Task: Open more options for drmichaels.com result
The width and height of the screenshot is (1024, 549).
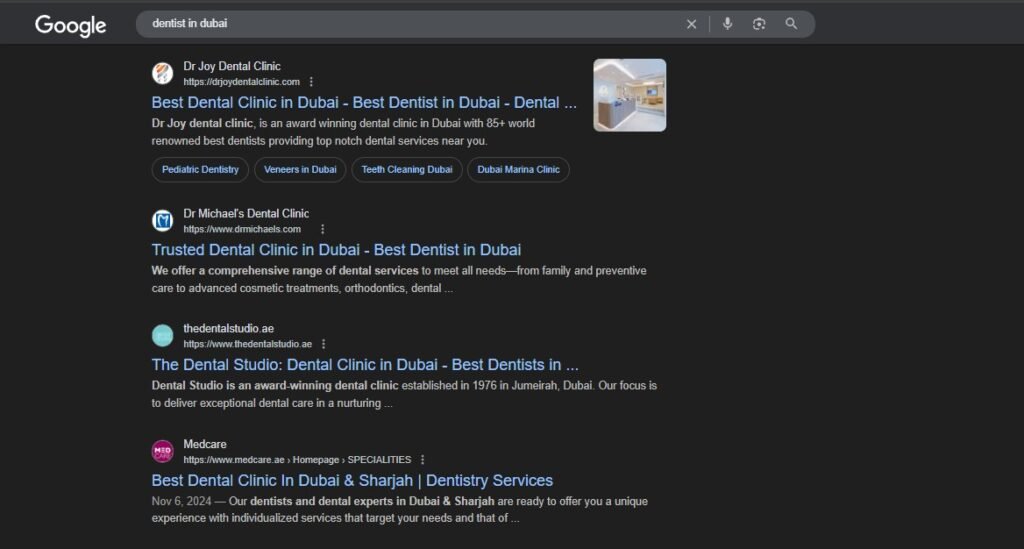Action: coord(322,229)
